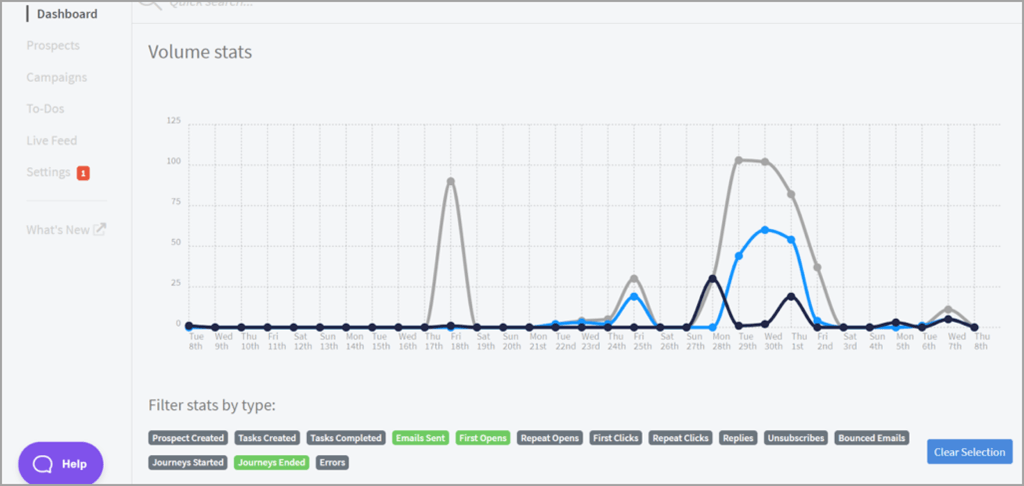Open the Live Feed page

pos(52,141)
